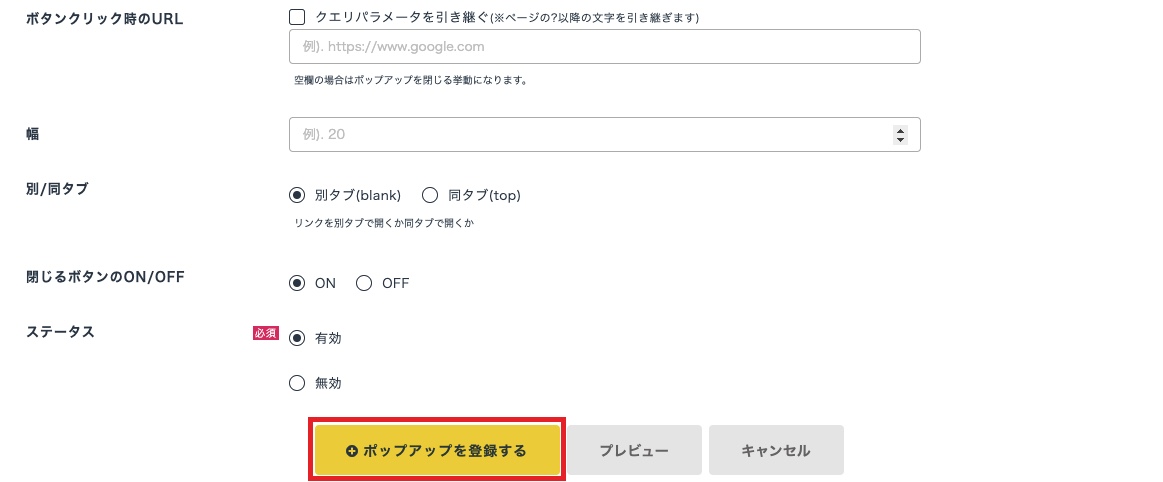The height and width of the screenshot is (482, 1163).
Task: Click the red 必須 required badge
Action: pyautogui.click(x=265, y=333)
